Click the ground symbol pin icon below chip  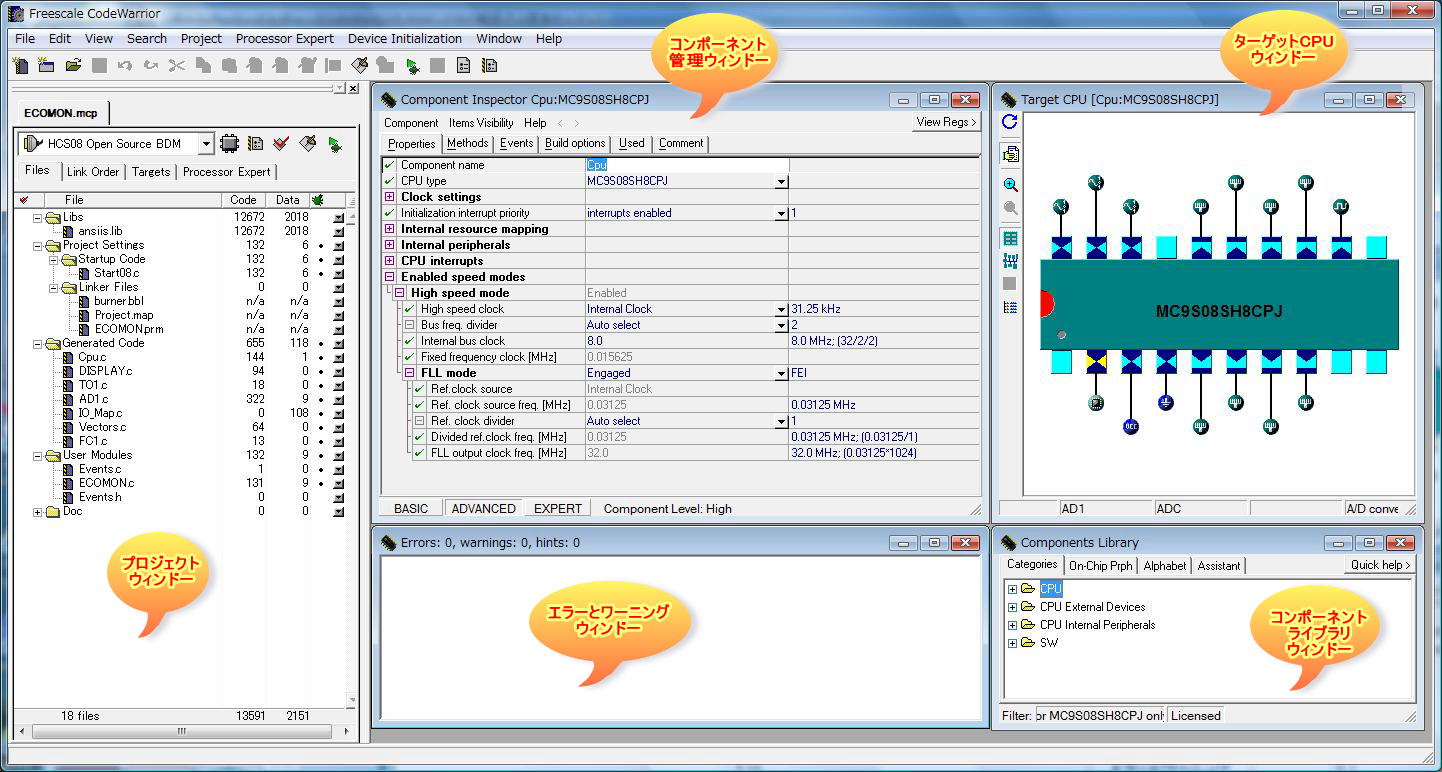[1166, 403]
